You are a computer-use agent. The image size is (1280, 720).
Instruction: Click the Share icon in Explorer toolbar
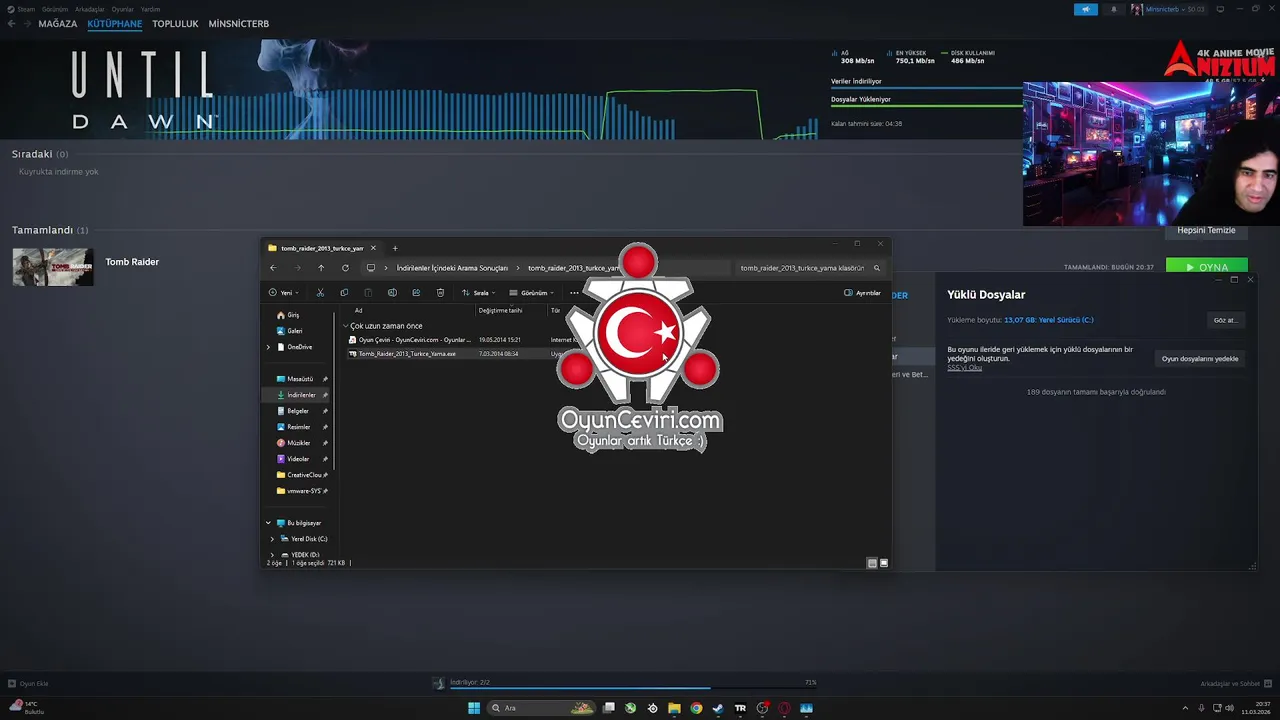coord(416,293)
